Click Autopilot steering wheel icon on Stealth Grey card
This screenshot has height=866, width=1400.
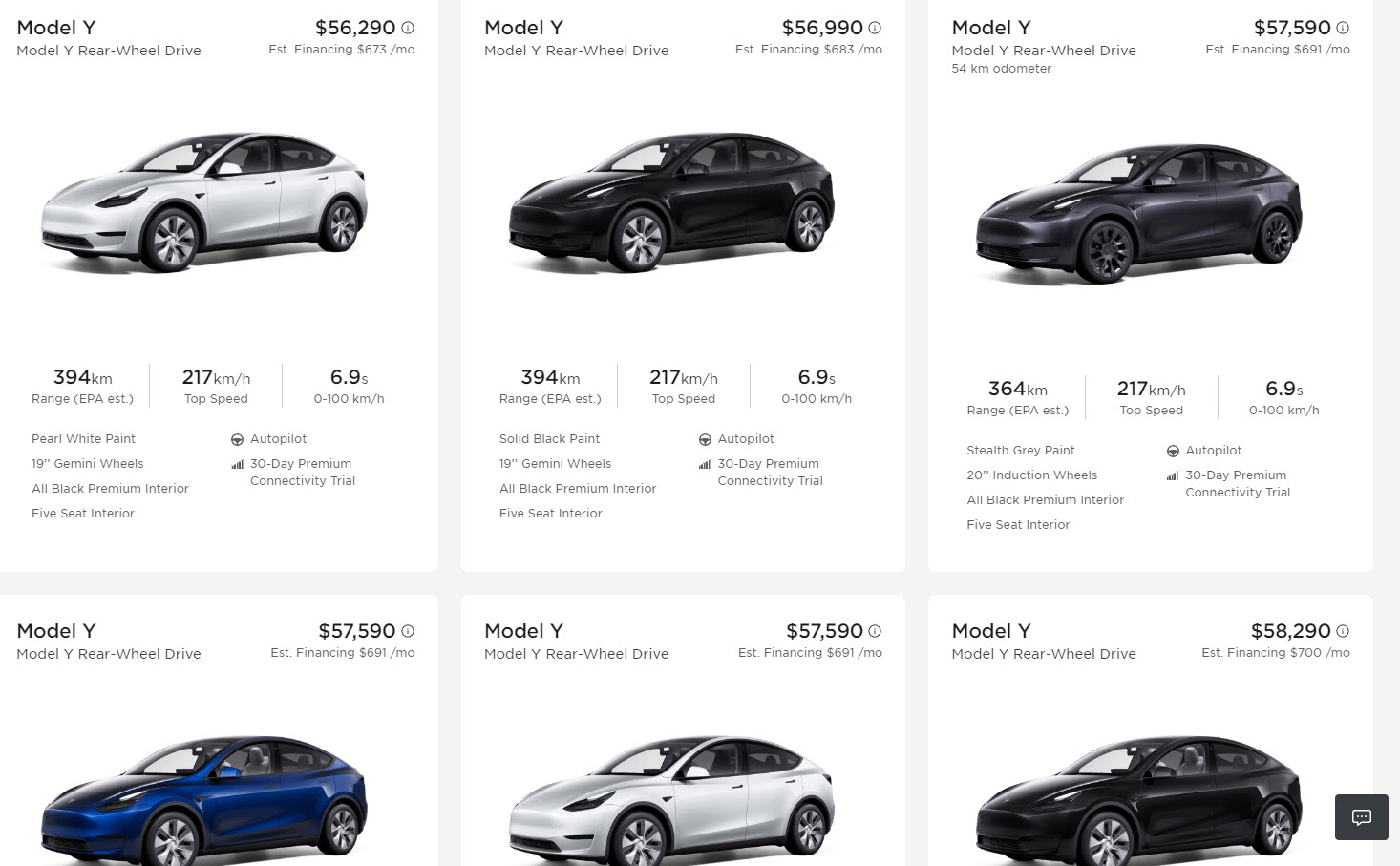[x=1173, y=451]
